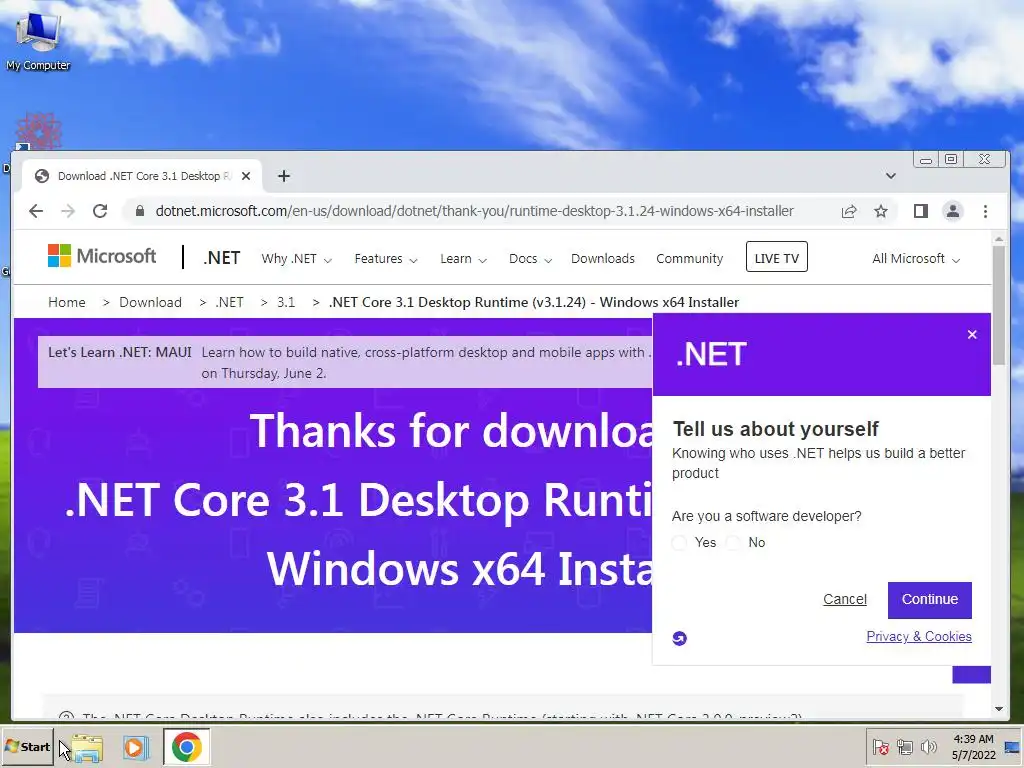Image resolution: width=1024 pixels, height=768 pixels.
Task: Click the scrollbar up arrow
Action: click(x=999, y=239)
